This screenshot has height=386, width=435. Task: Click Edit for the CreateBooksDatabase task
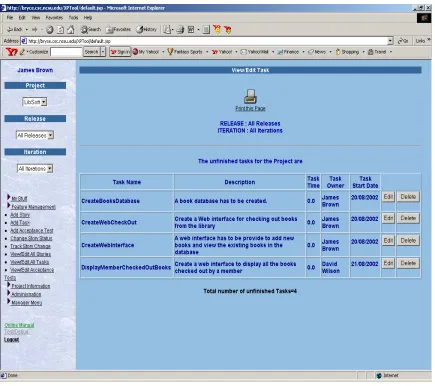tap(388, 197)
